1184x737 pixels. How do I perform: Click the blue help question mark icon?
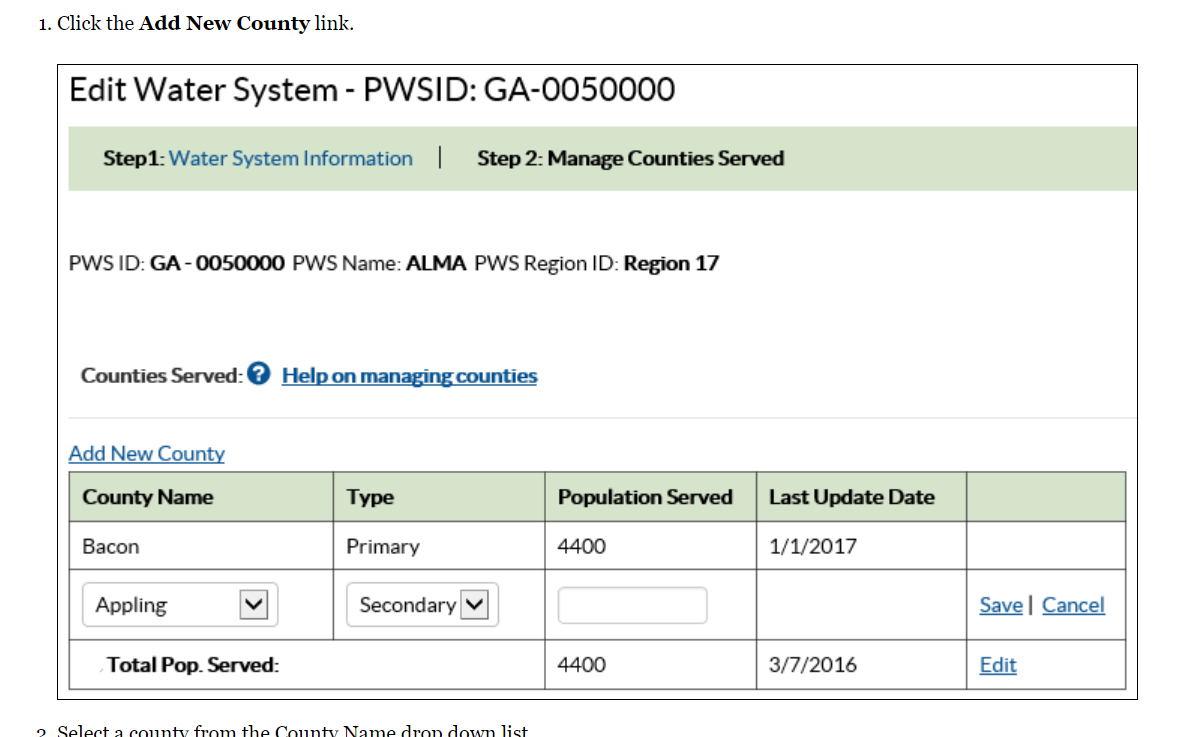click(x=258, y=375)
